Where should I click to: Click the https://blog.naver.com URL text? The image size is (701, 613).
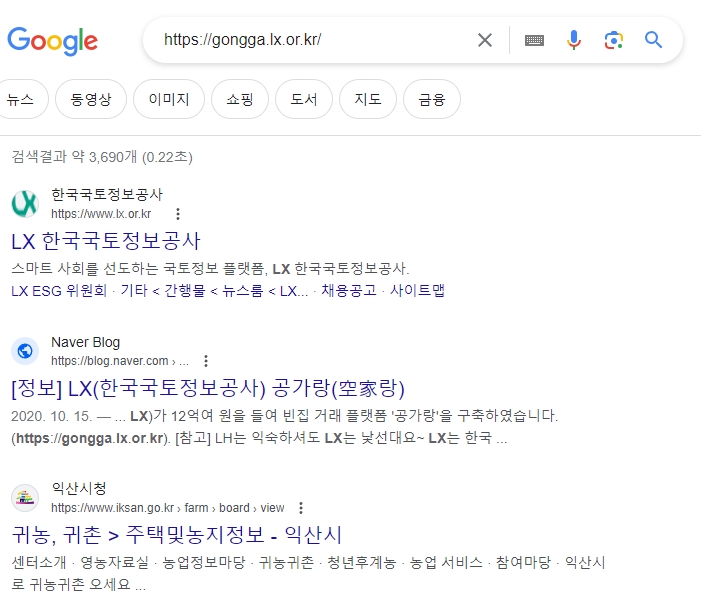pos(120,361)
